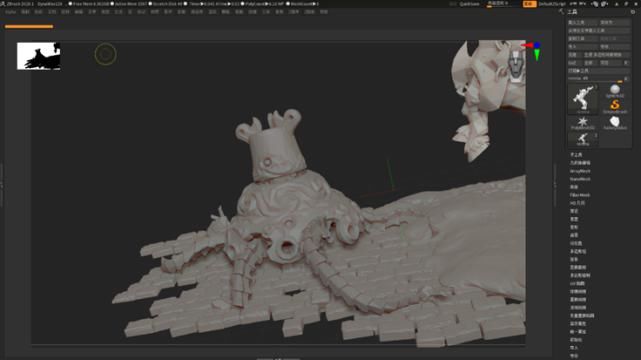Toggle the R button beside the 49 slider
Image resolution: width=641 pixels, height=360 pixels.
click(x=627, y=78)
